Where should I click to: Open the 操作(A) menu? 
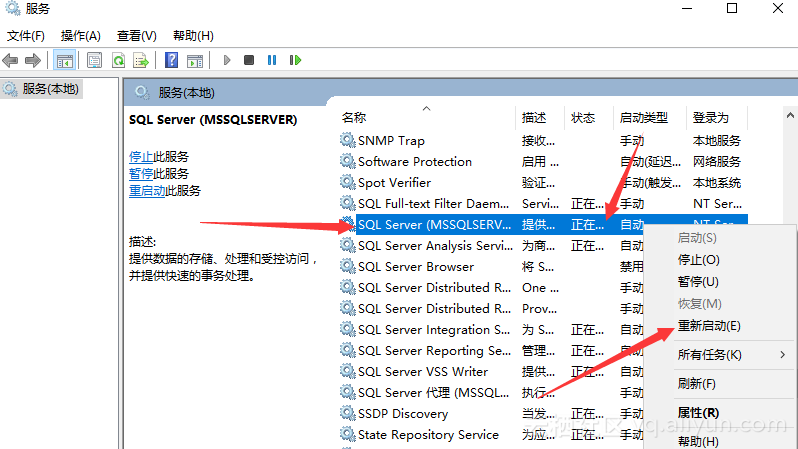tap(80, 36)
